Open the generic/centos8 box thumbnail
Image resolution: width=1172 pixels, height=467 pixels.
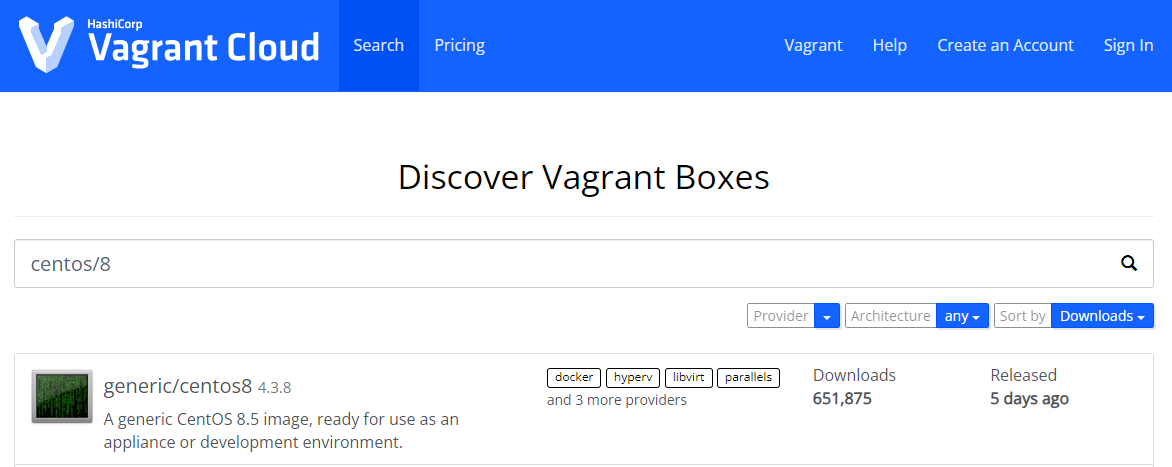click(x=62, y=396)
